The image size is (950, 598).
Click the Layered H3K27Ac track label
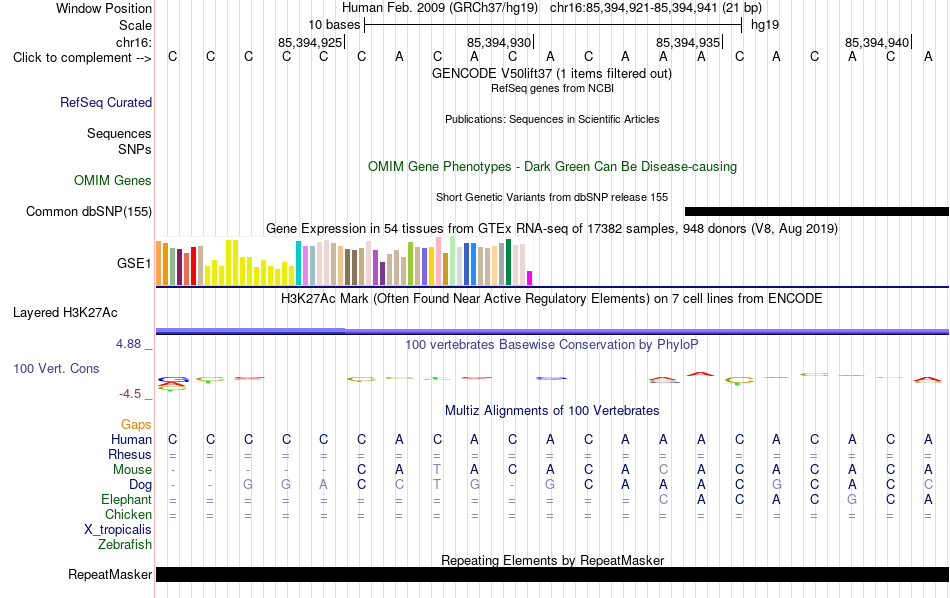click(x=65, y=313)
